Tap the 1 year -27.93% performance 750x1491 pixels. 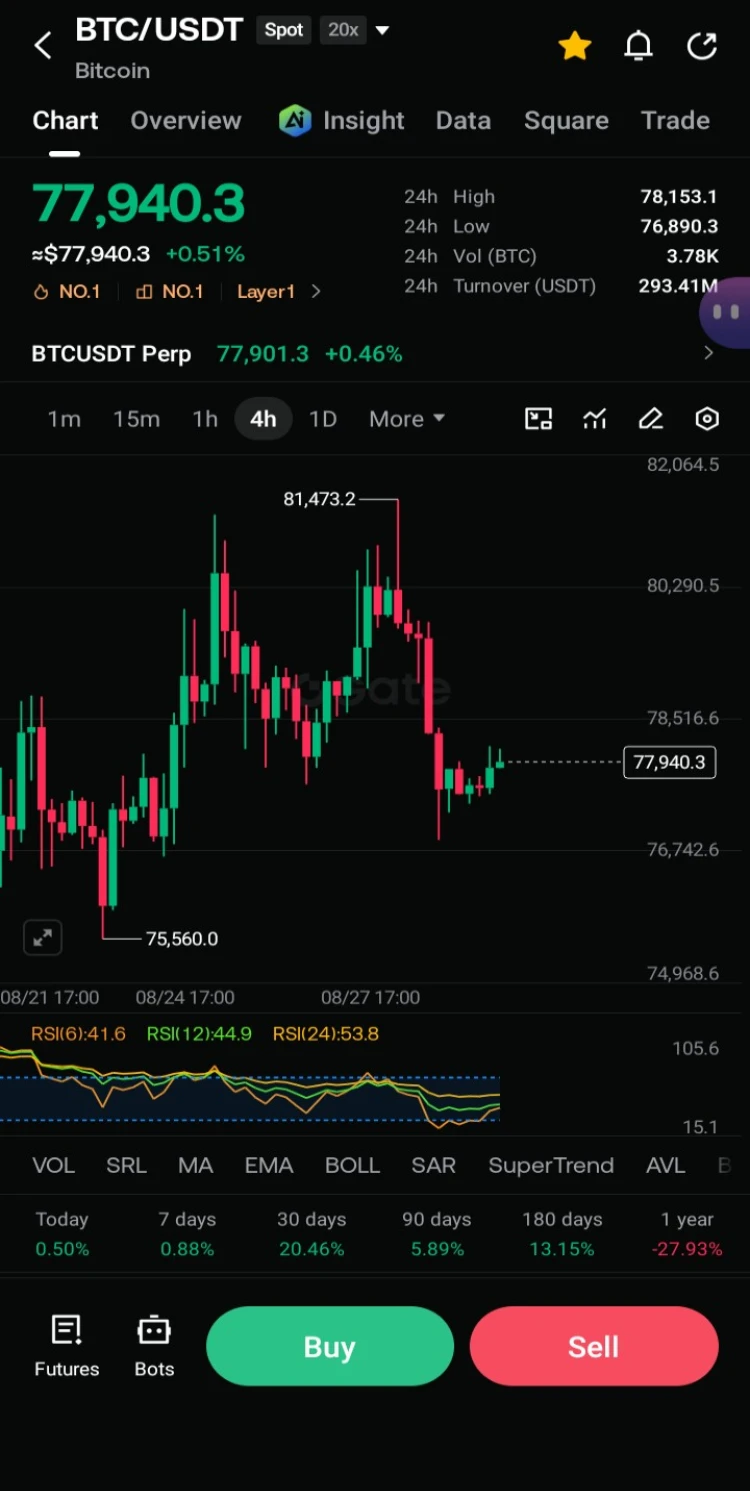[687, 1234]
